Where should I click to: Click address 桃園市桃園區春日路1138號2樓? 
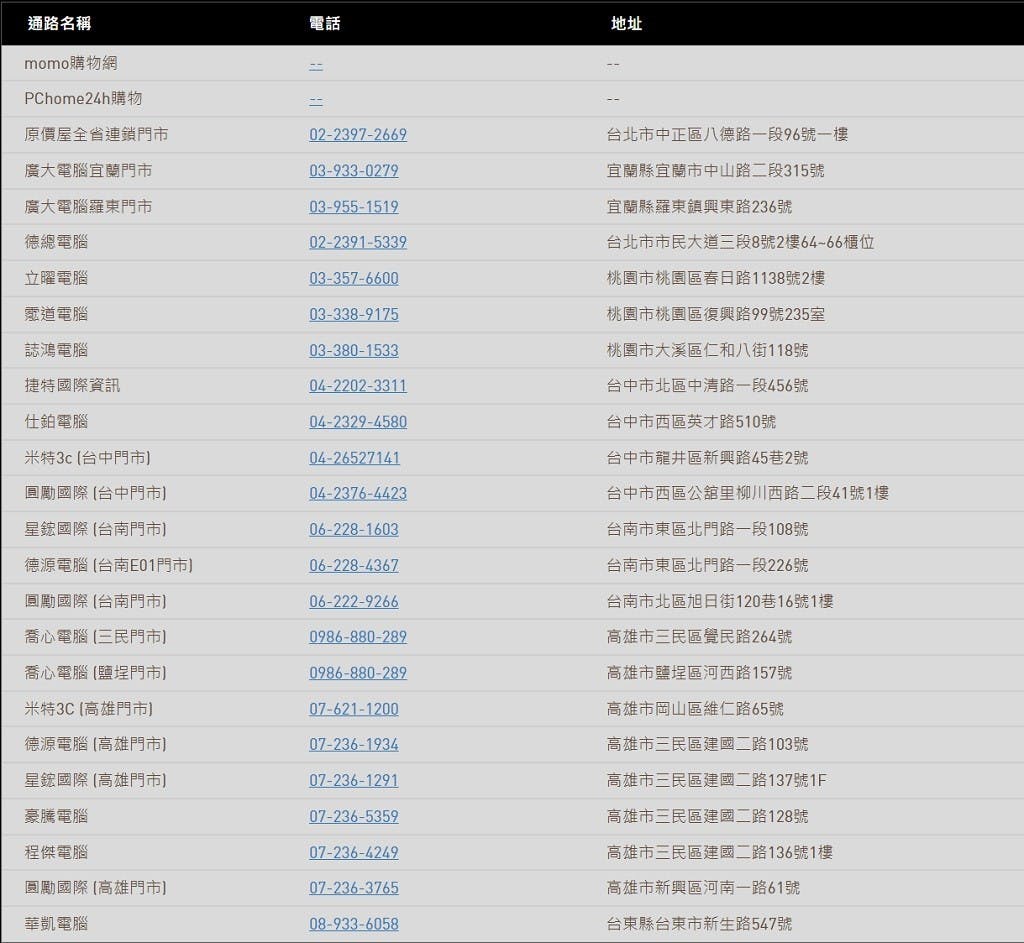716,278
